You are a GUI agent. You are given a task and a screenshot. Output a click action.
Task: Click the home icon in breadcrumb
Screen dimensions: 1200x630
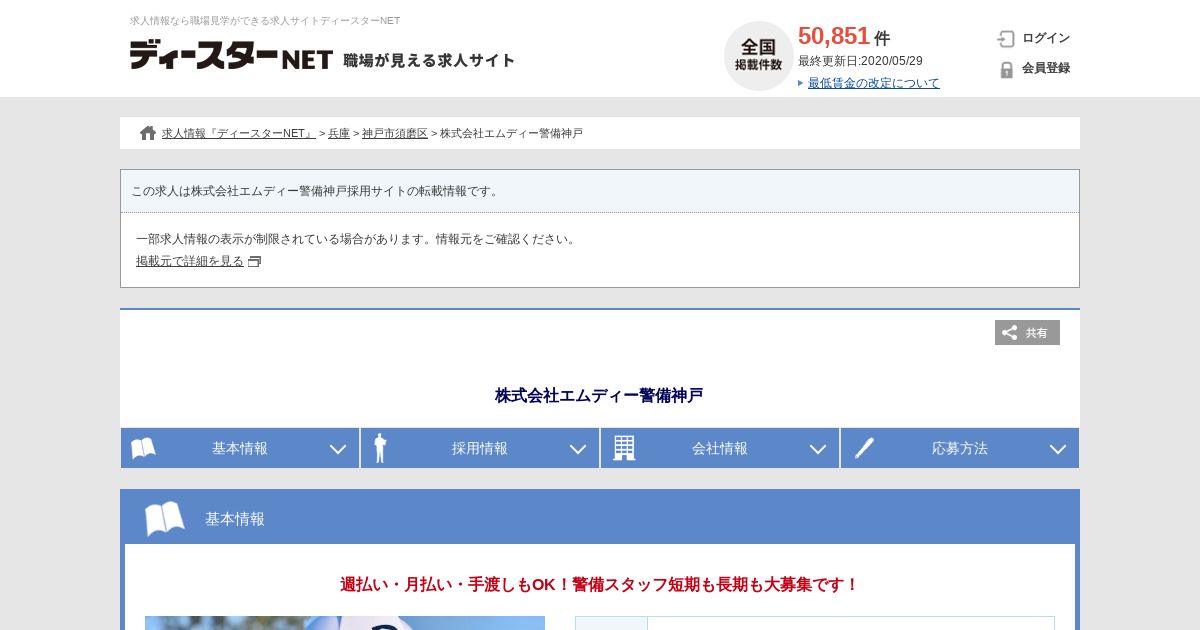pos(148,133)
